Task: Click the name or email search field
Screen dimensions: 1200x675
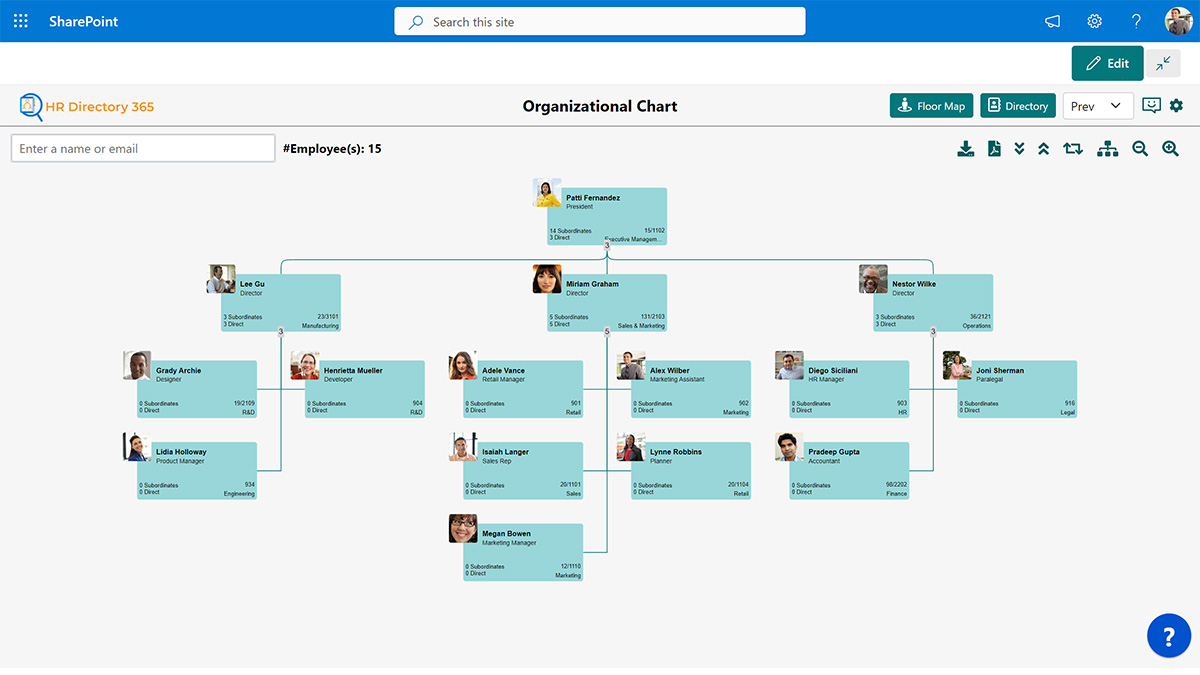Action: (x=143, y=147)
